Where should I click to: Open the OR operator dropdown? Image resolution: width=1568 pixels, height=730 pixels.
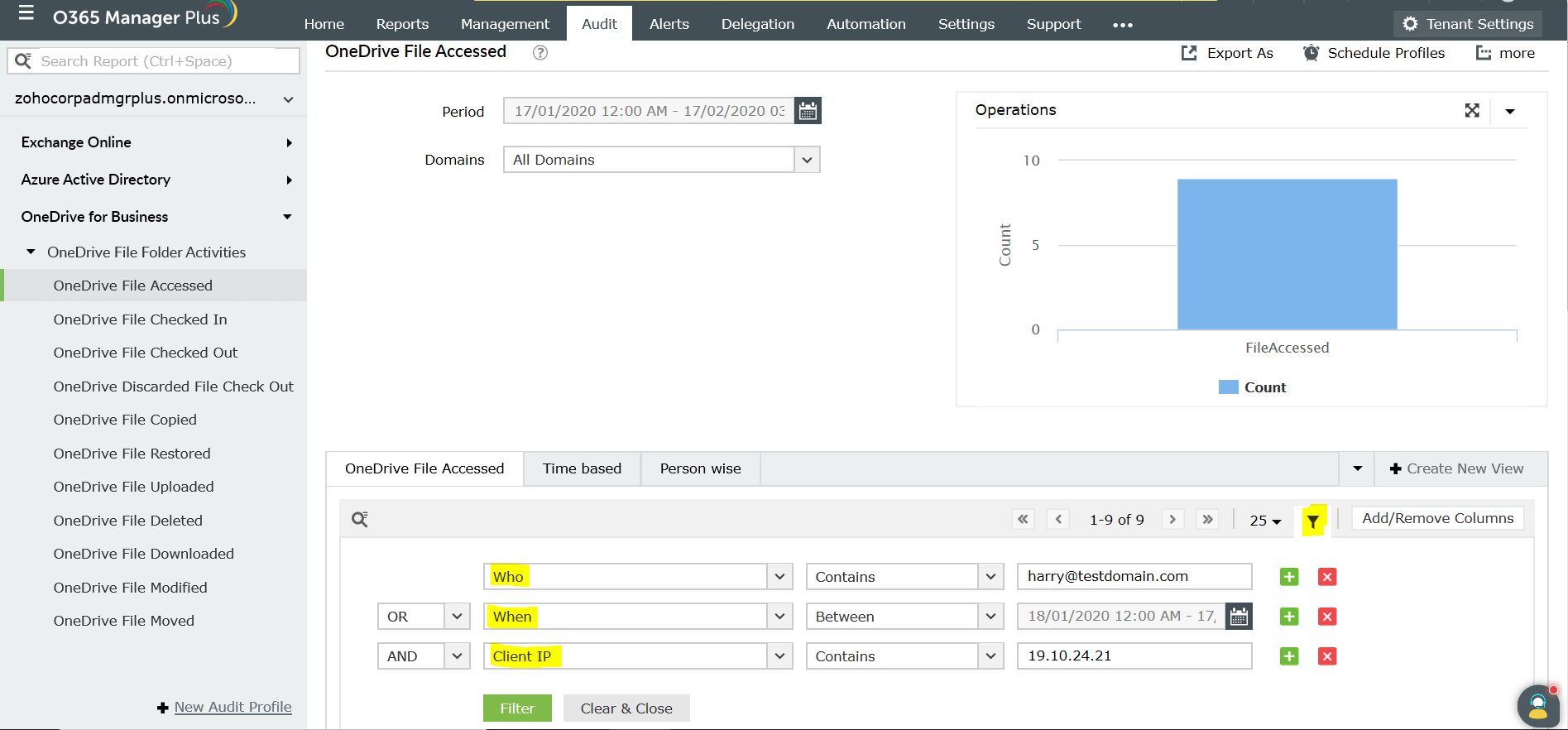click(x=457, y=617)
